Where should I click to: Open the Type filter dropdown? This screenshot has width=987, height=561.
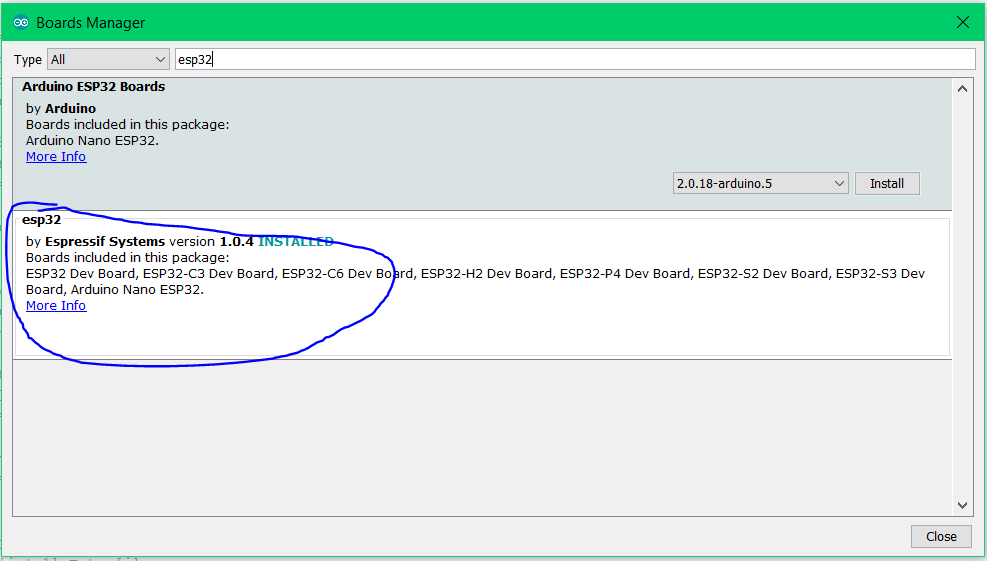point(108,59)
